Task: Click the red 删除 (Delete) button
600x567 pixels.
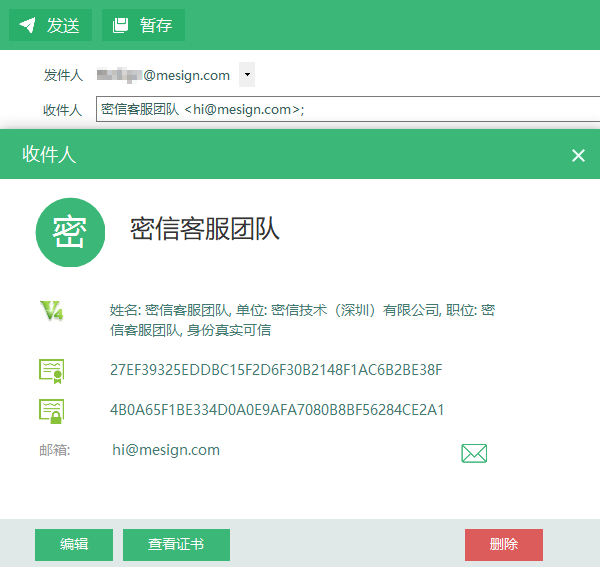Action: point(504,544)
